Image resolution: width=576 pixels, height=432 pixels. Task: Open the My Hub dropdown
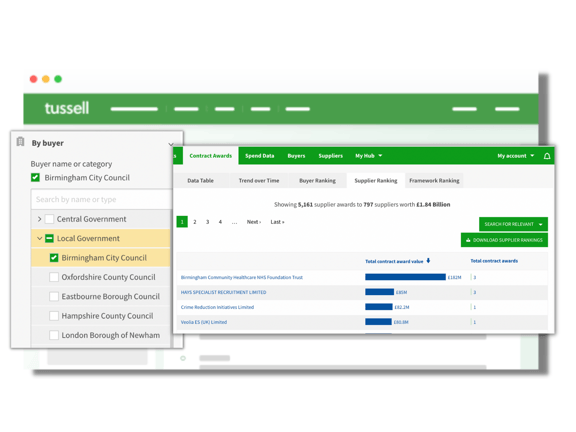tap(368, 156)
